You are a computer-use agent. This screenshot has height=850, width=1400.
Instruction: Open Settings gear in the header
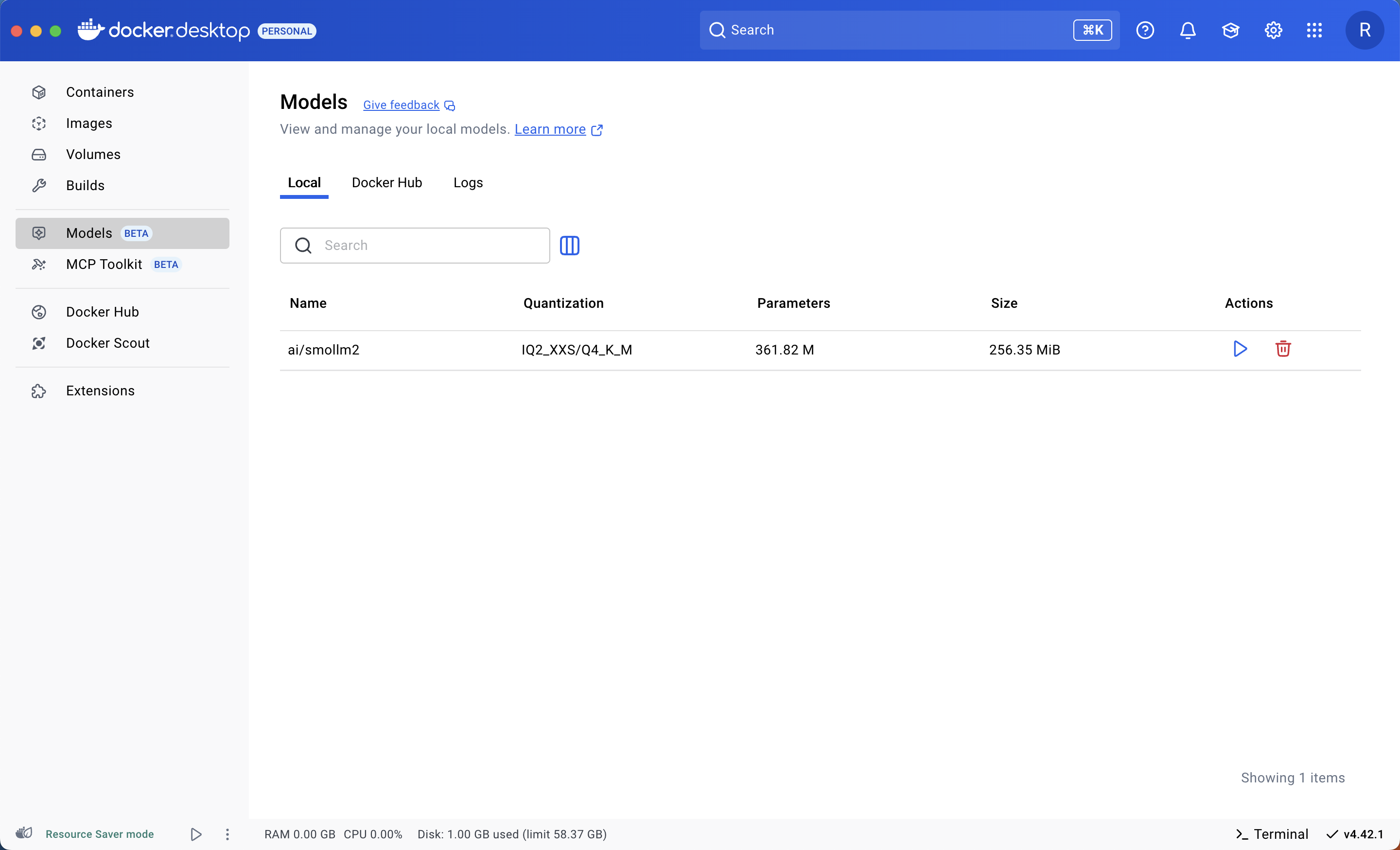pos(1273,30)
